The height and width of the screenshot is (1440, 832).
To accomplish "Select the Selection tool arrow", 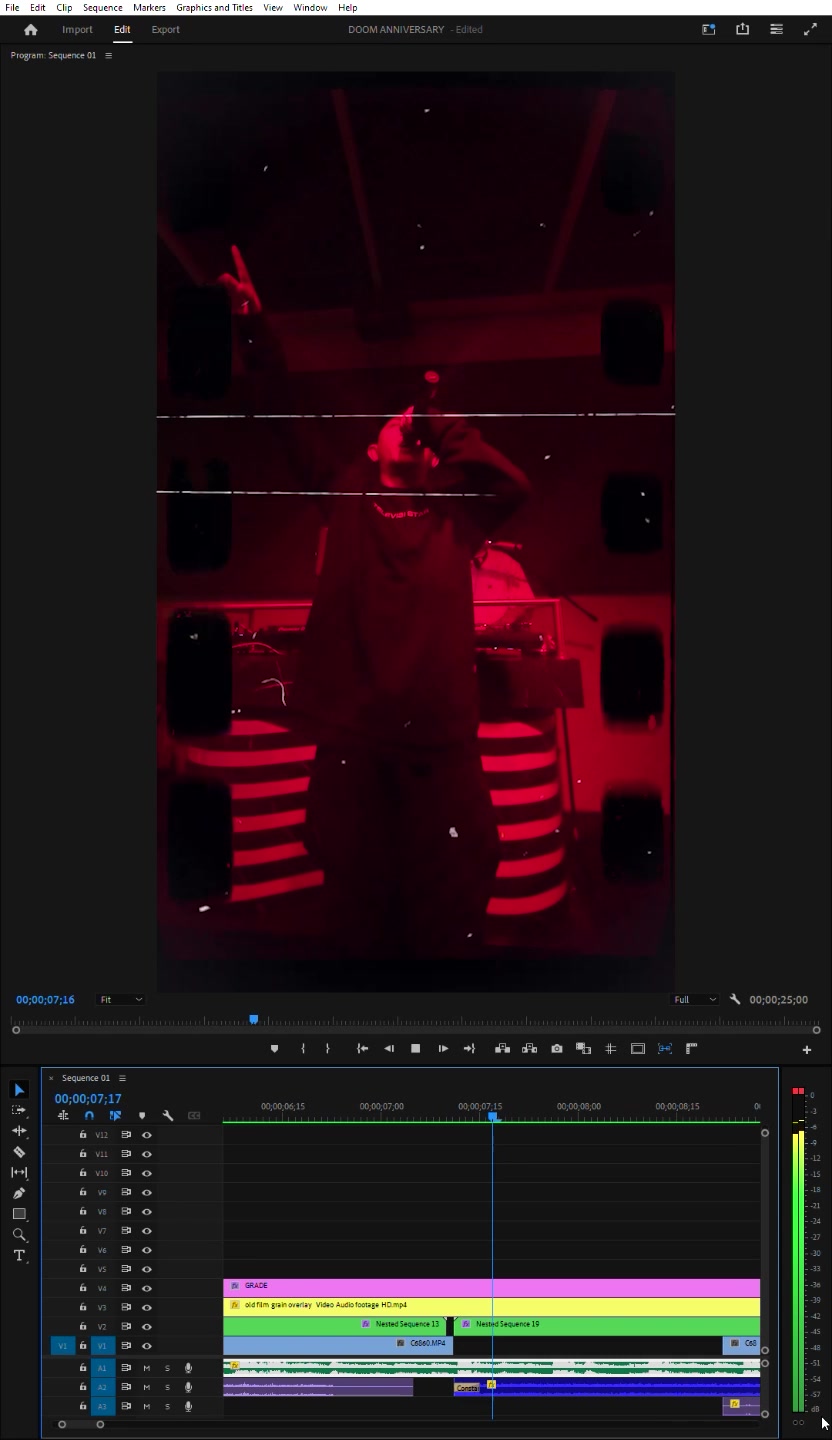I will click(19, 1090).
